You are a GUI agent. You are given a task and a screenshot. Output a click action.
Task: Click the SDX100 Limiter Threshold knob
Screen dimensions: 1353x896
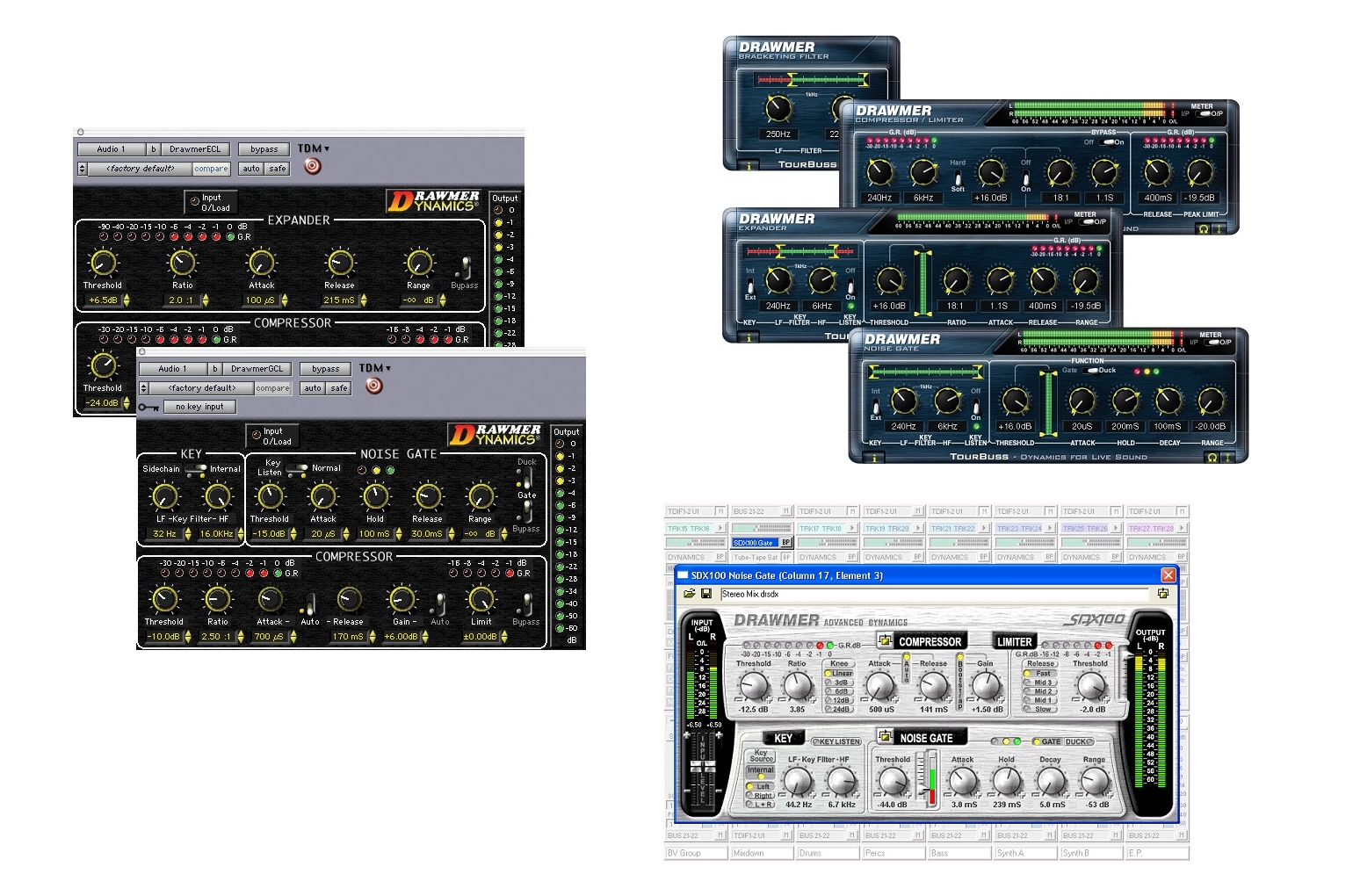pos(1090,686)
